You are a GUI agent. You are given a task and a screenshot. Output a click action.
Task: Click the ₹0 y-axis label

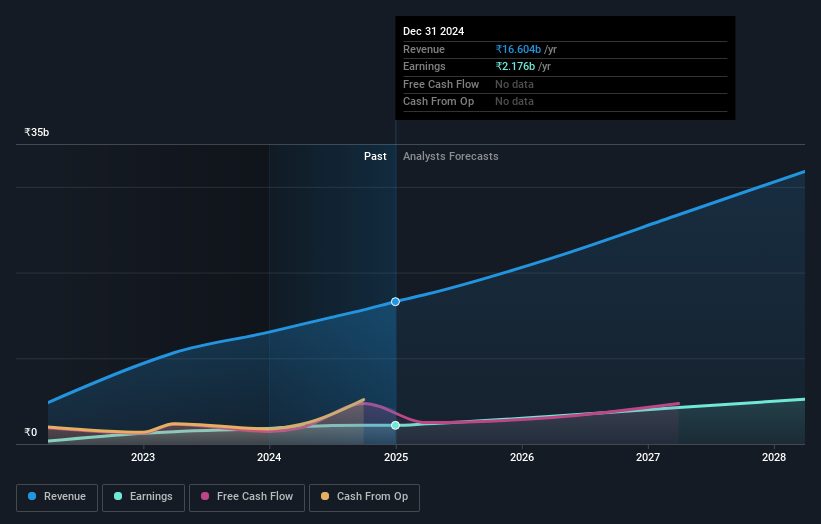click(31, 432)
